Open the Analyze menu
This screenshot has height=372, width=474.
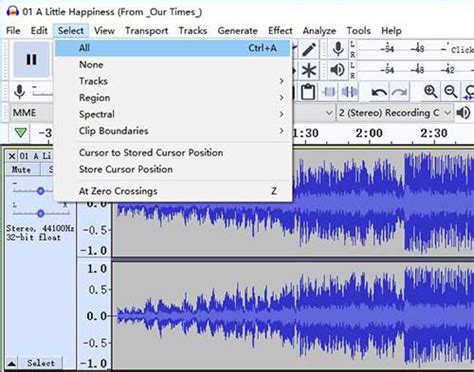319,31
